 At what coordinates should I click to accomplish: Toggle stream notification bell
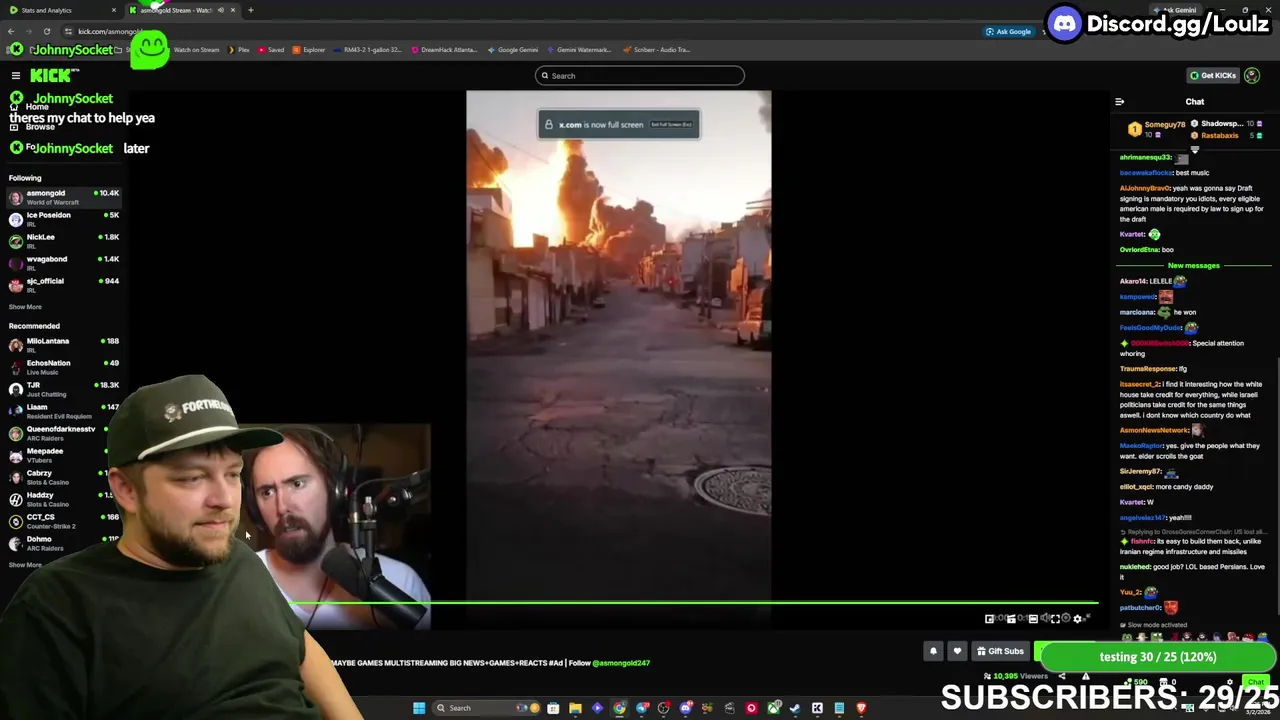[933, 651]
